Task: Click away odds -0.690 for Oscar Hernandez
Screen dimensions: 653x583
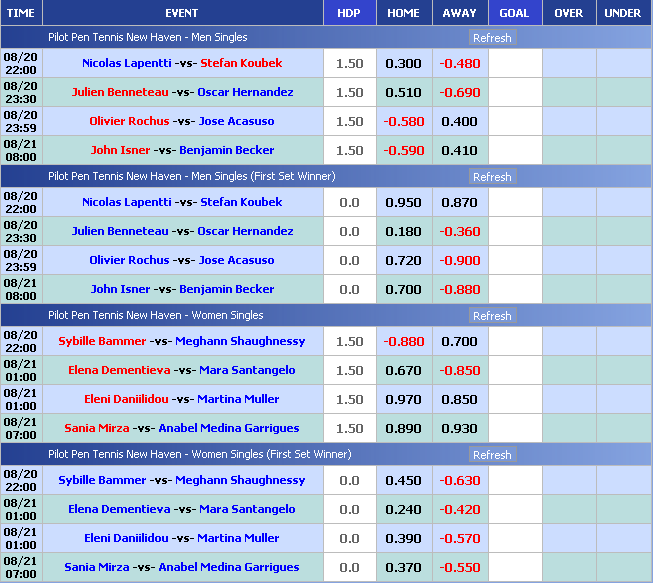Action: click(460, 92)
